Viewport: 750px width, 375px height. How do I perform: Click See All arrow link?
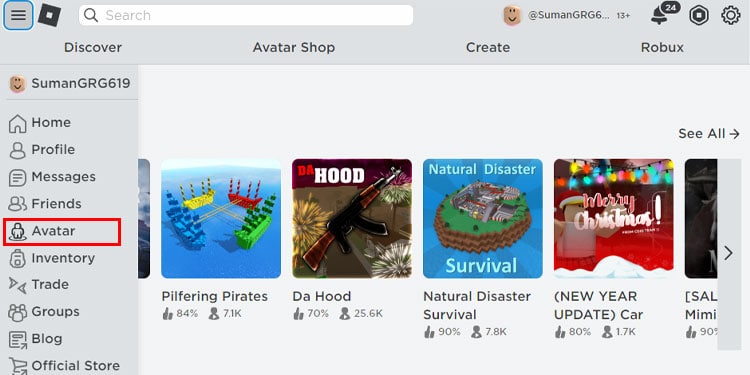pyautogui.click(x=709, y=134)
